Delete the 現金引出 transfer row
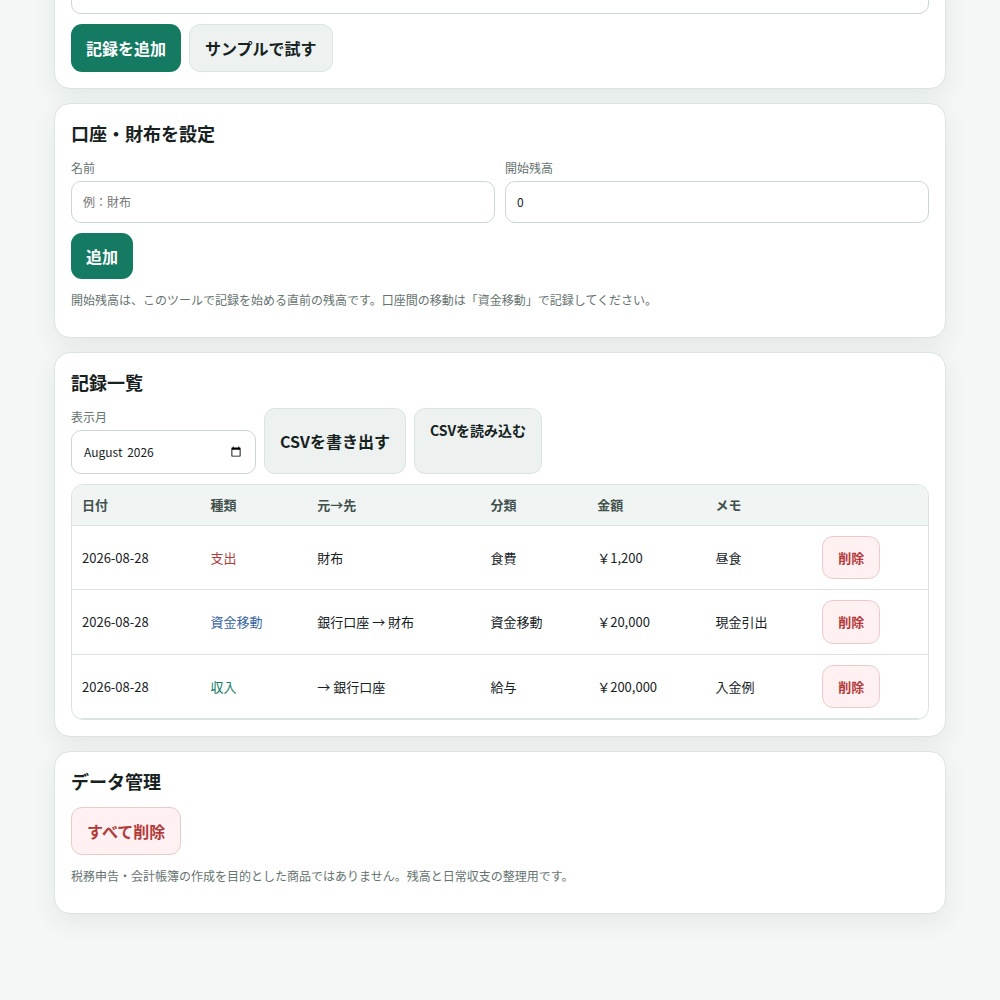This screenshot has height=1000, width=1000. [851, 622]
